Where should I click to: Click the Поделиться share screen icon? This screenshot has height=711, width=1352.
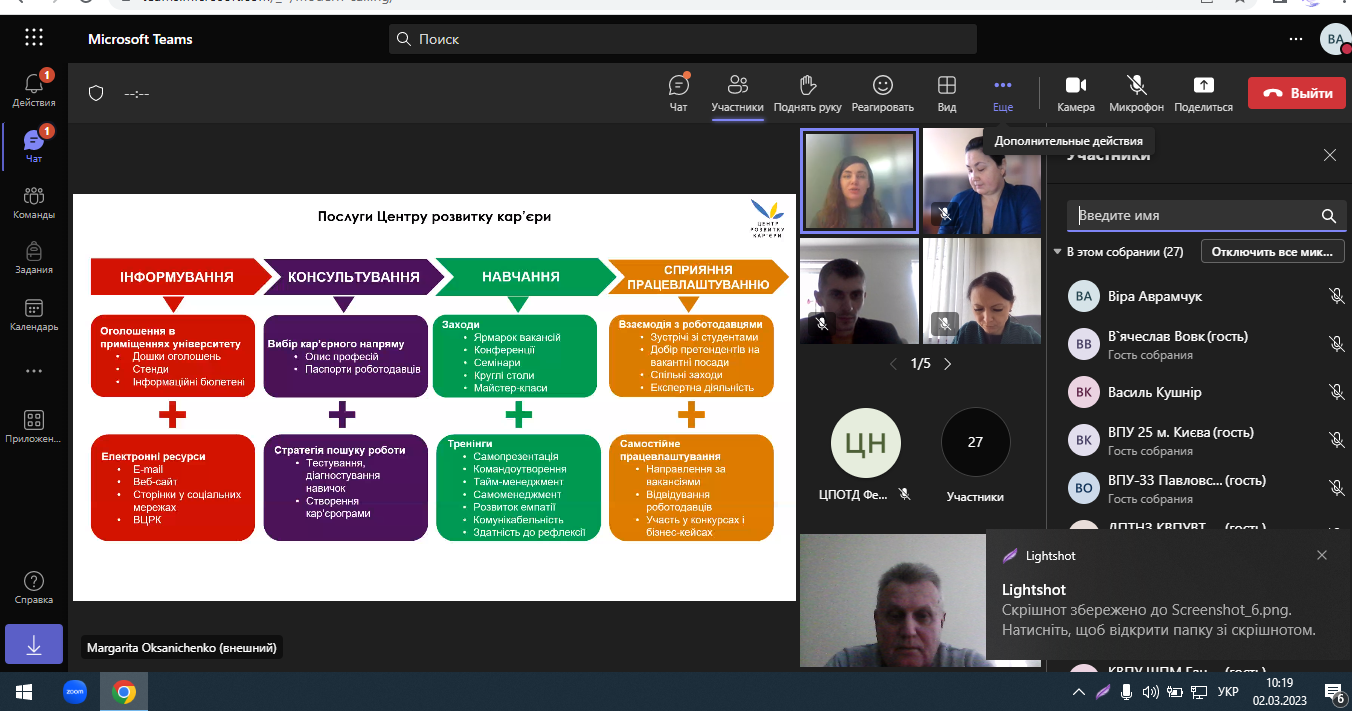pos(1204,92)
